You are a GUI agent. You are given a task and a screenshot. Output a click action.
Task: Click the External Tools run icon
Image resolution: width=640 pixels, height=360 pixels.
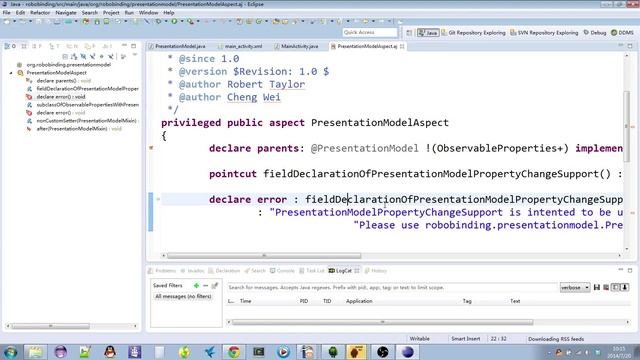(190, 21)
